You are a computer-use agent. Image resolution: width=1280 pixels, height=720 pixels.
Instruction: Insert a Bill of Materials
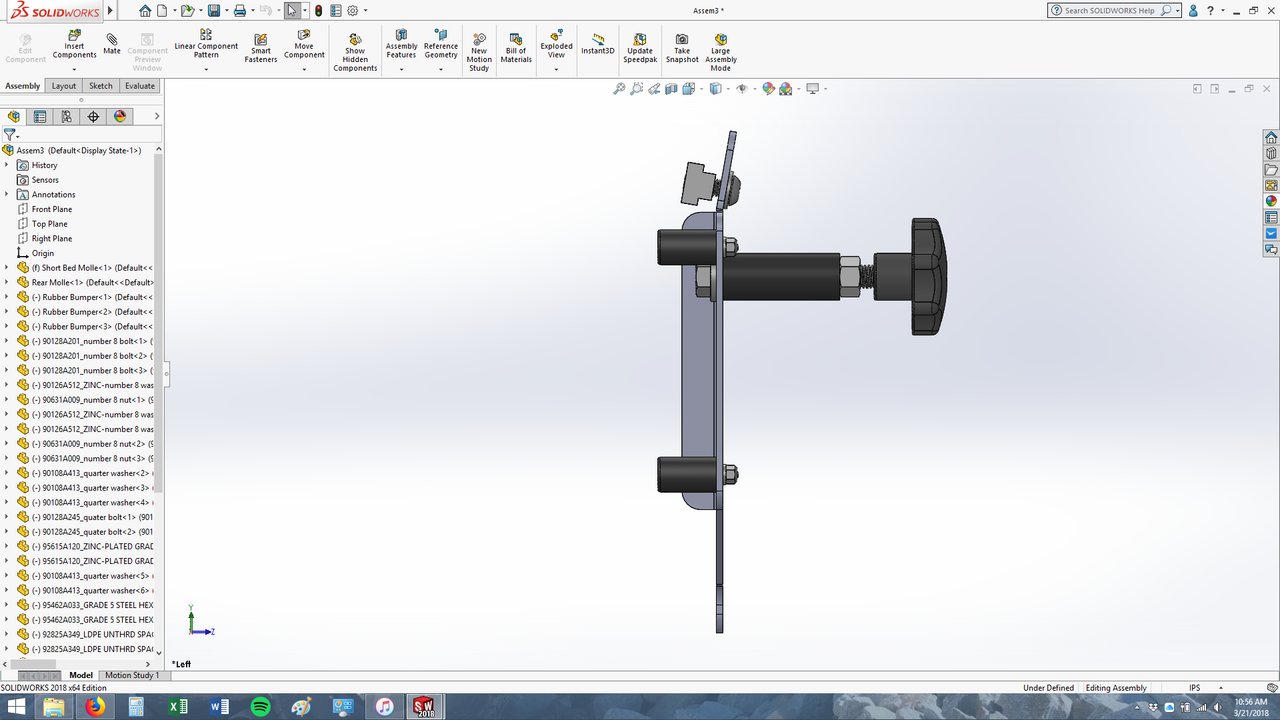pos(516,48)
